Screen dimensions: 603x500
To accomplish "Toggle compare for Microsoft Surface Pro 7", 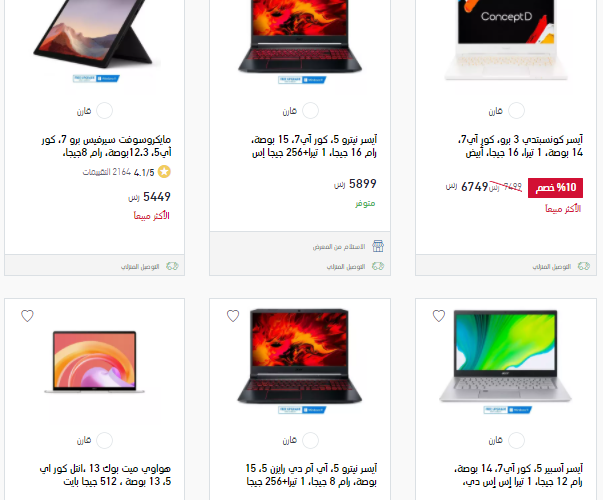I will (105, 111).
